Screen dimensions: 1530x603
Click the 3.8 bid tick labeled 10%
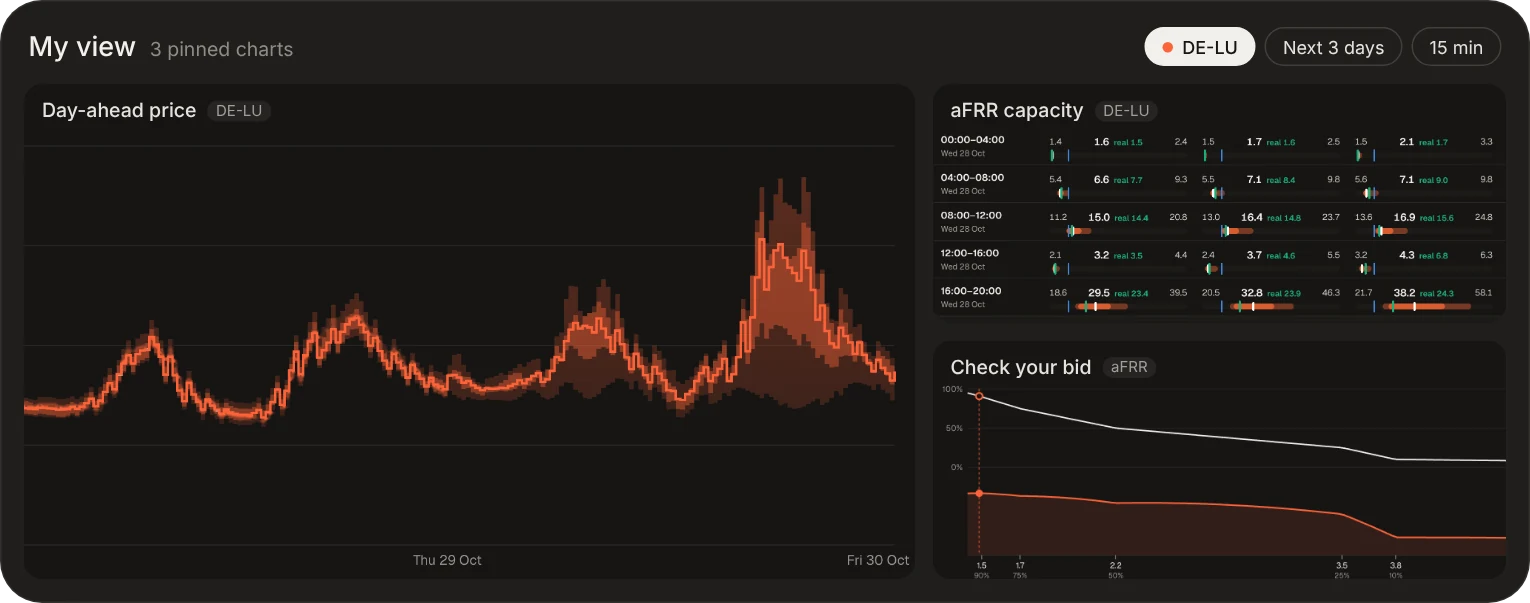pos(1395,565)
